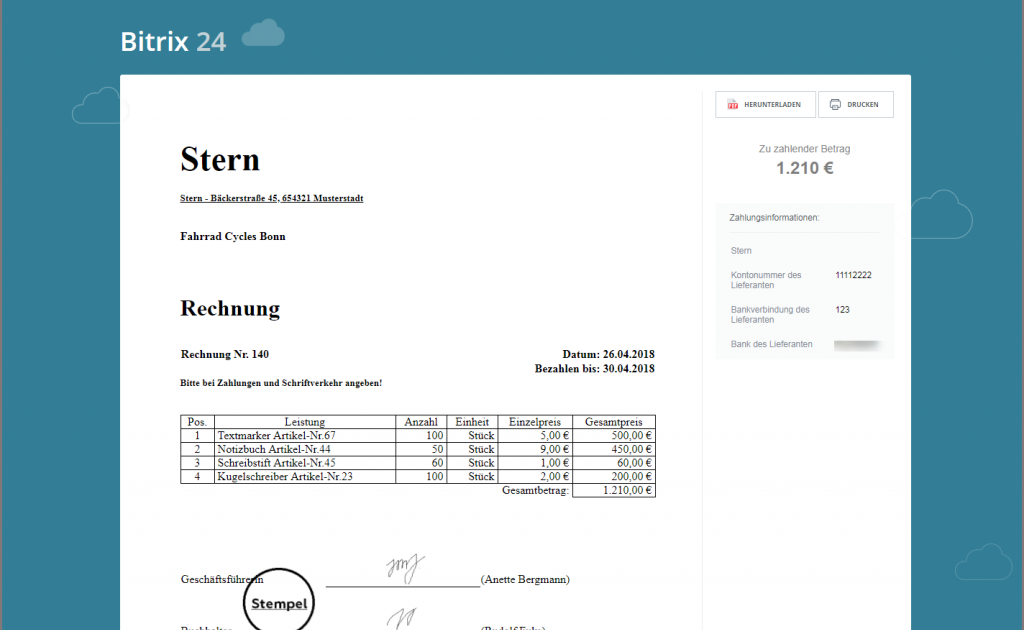Click the Bitte bei Zahlungen note

coord(281,383)
